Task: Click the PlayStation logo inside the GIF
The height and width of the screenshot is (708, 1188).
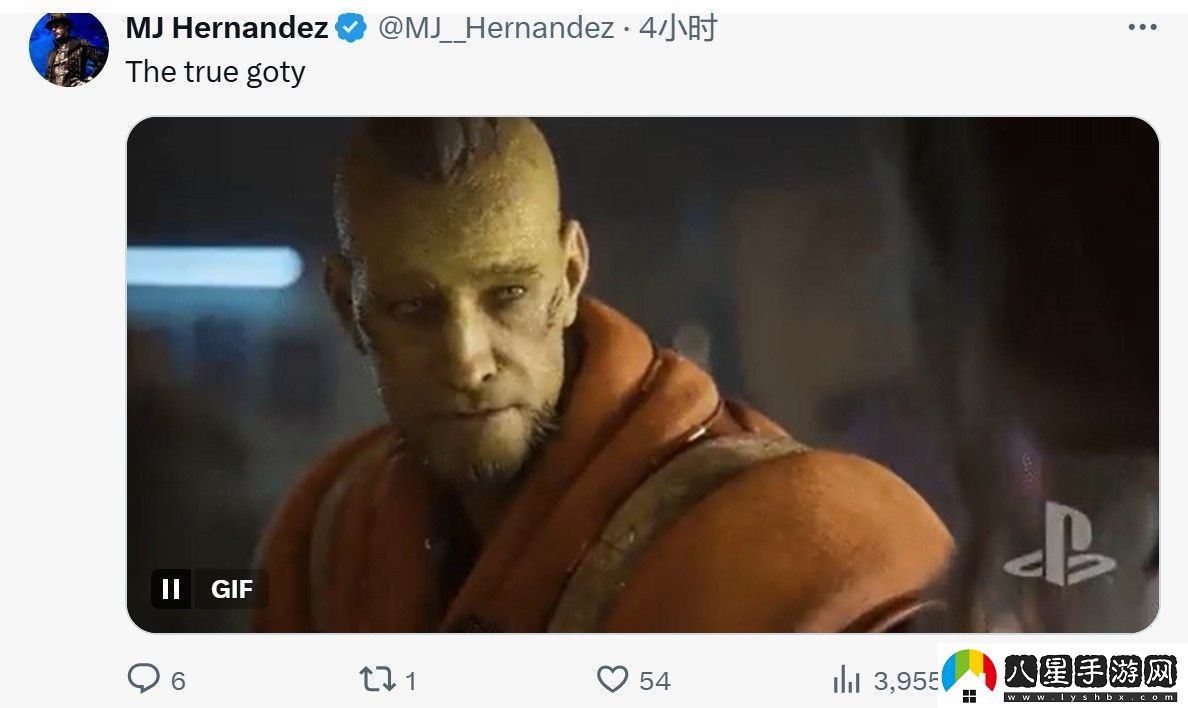Action: (x=1060, y=544)
